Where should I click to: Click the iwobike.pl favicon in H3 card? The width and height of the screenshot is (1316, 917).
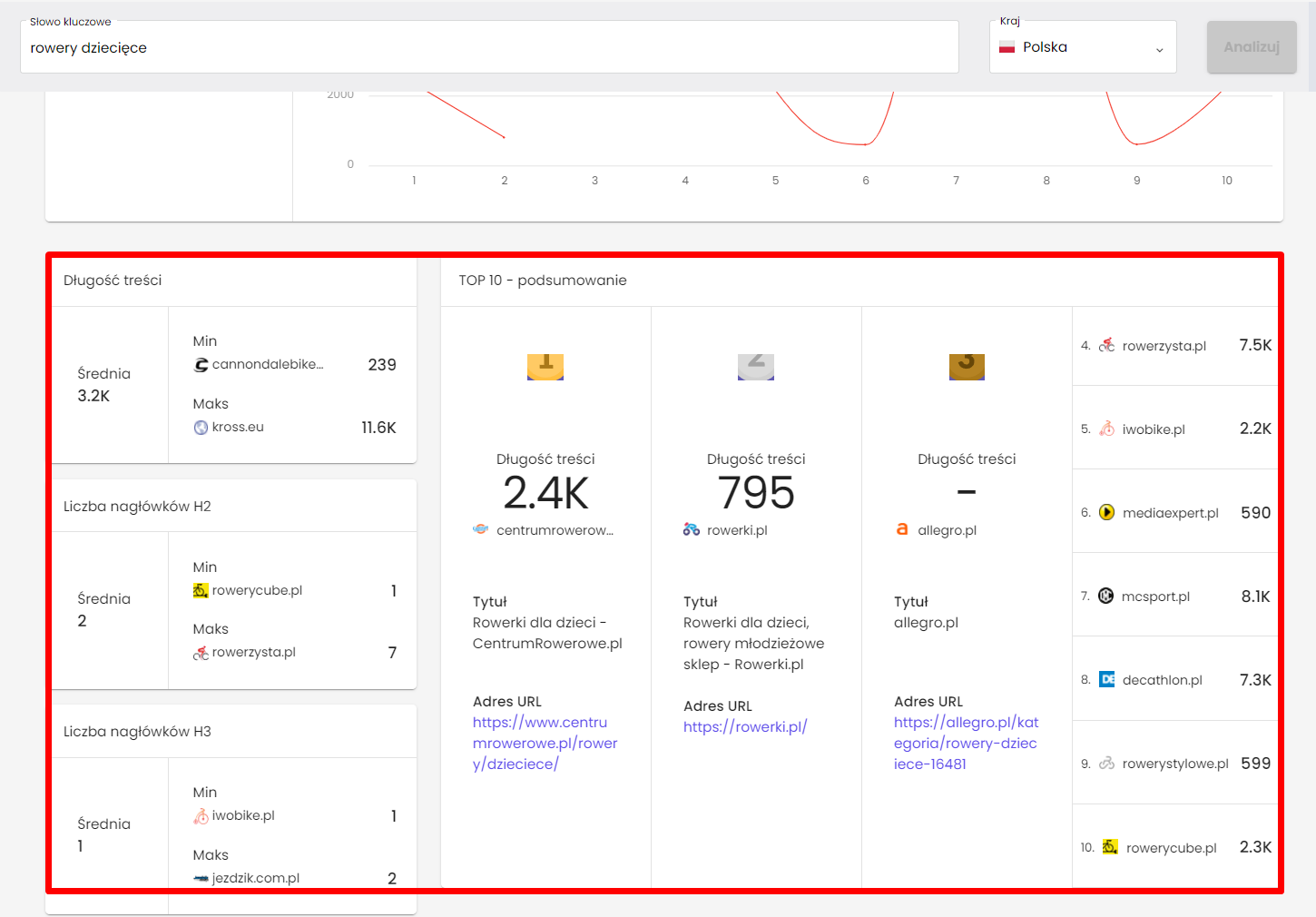coord(201,816)
